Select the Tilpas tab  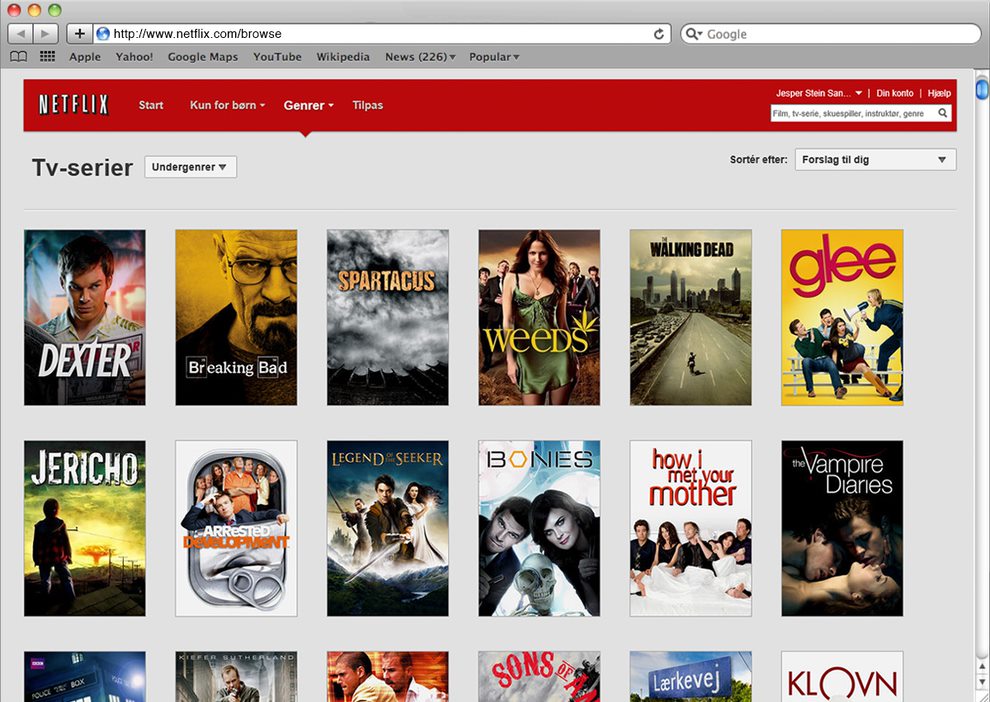pos(367,105)
